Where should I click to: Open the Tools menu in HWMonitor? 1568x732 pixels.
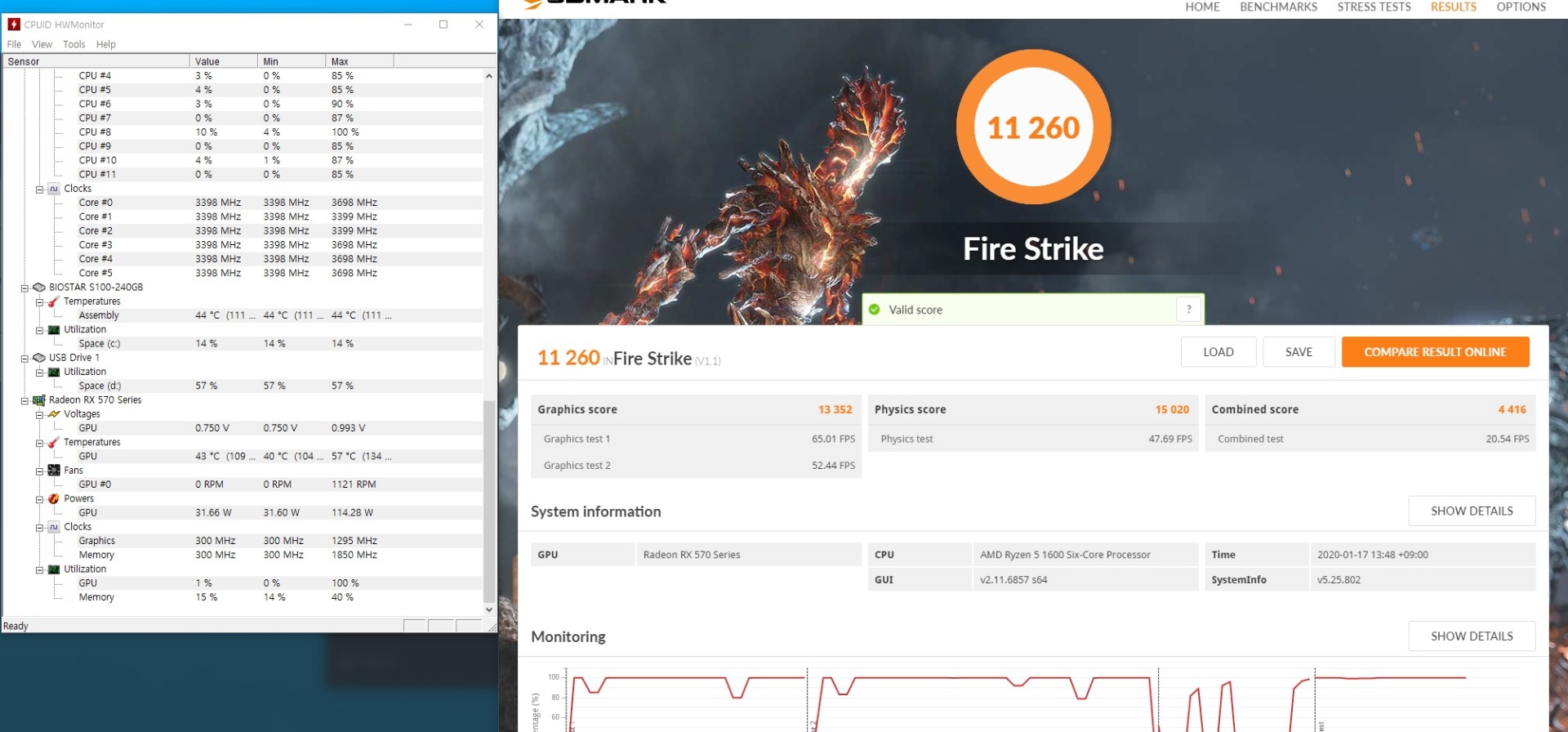[73, 44]
